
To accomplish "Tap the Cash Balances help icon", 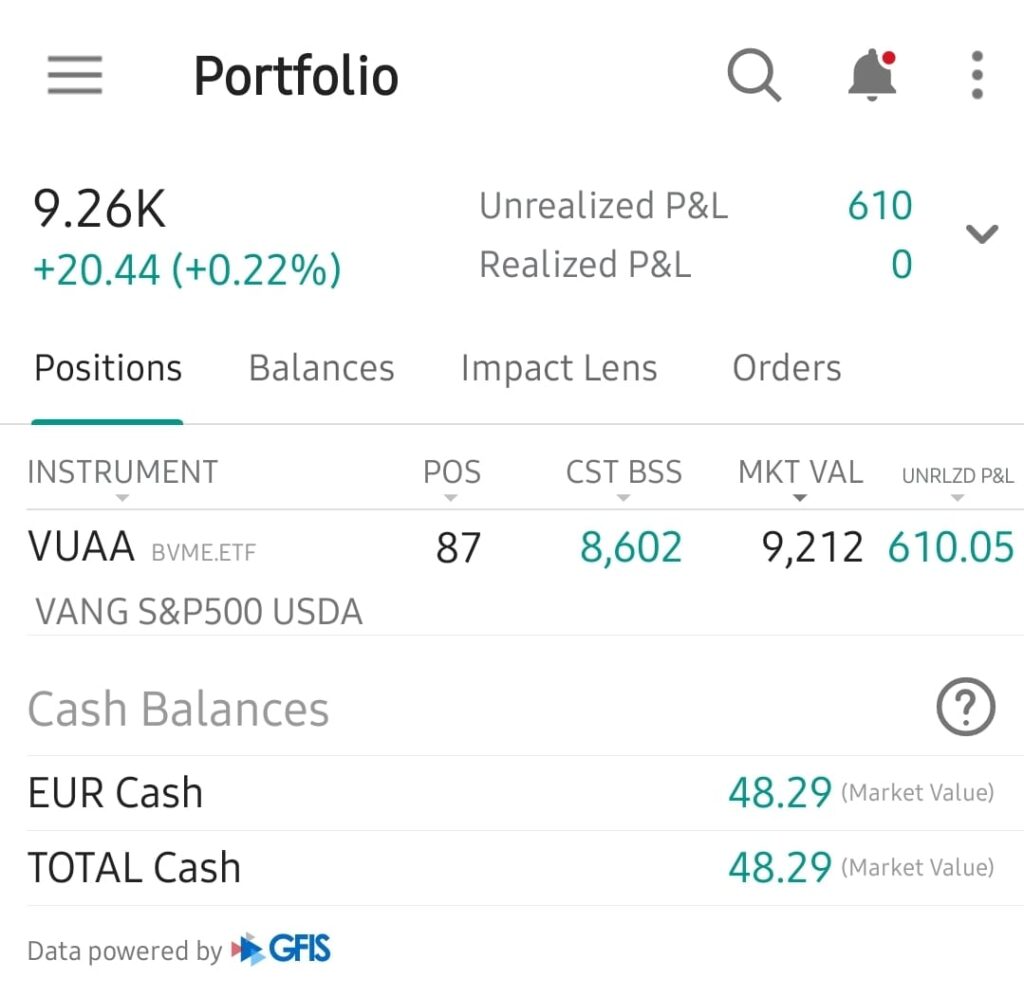I will pos(965,708).
